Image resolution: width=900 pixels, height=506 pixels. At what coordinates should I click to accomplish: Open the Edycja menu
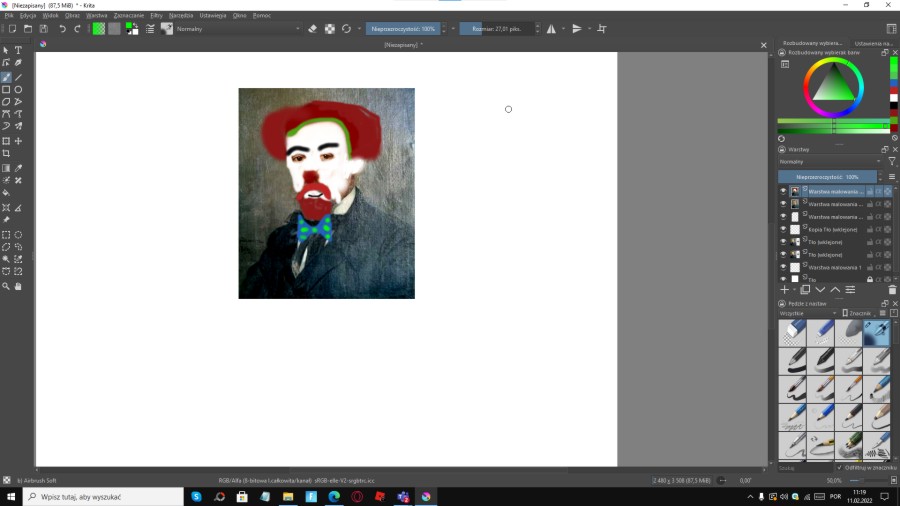(x=28, y=15)
